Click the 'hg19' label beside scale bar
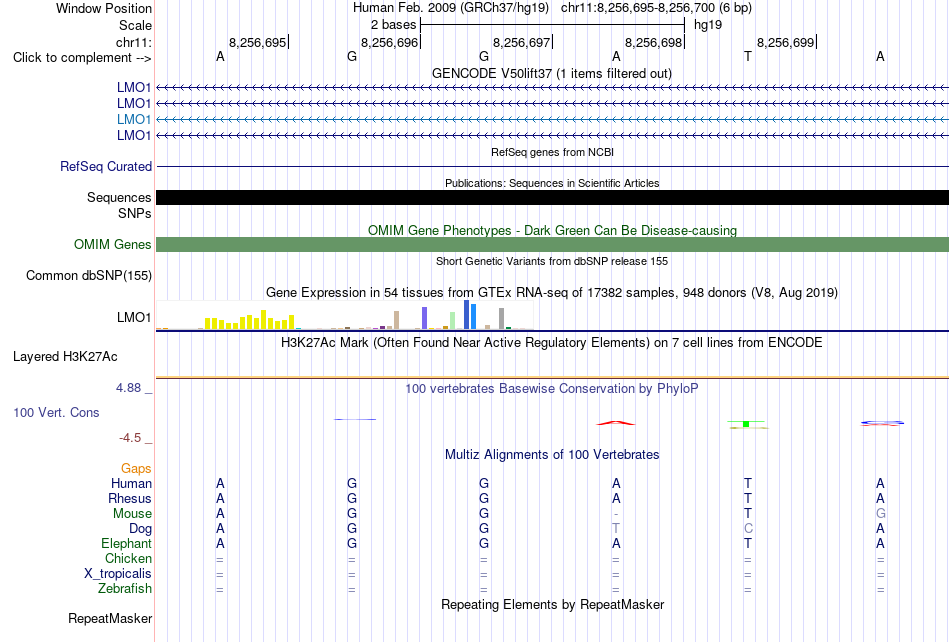 (708, 25)
